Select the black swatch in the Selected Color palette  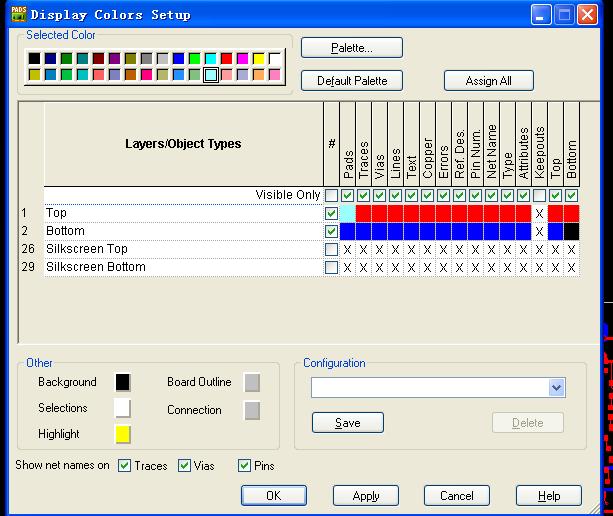click(35, 59)
